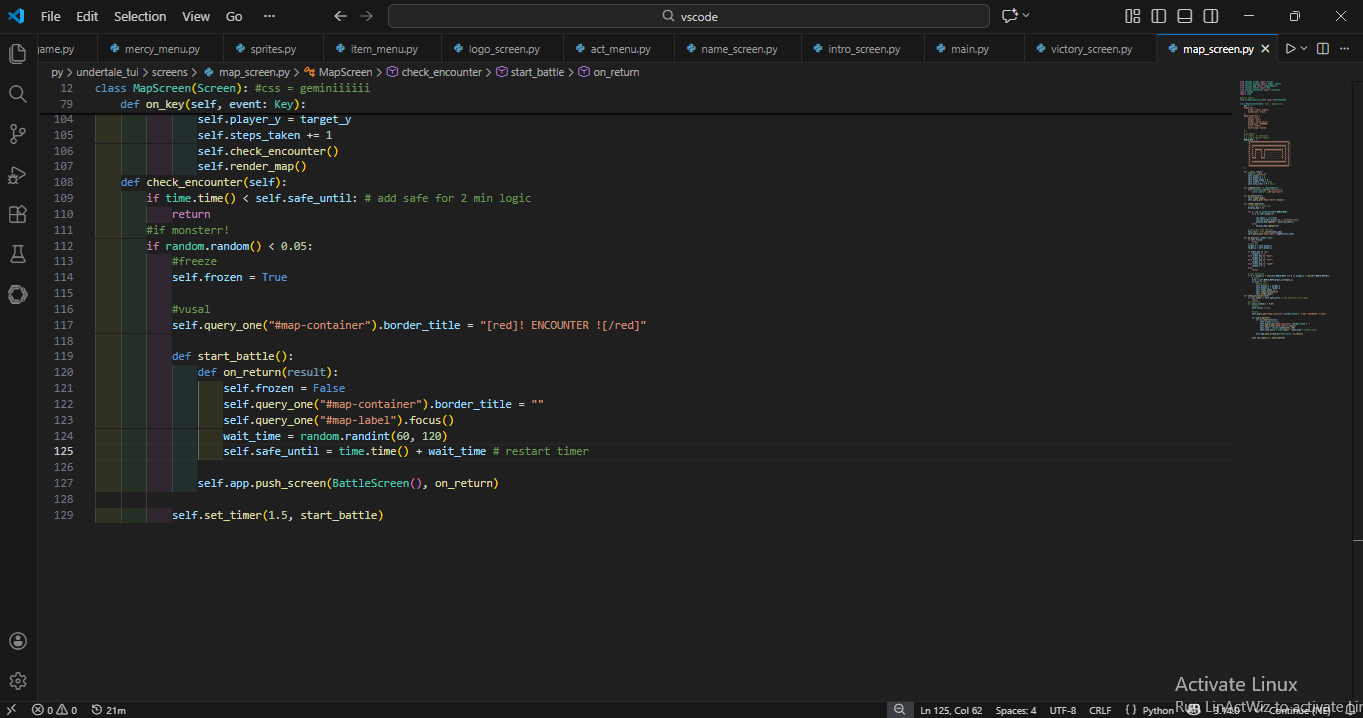1363x718 pixels.
Task: Toggle the bottom Panel layout button
Action: click(1185, 16)
